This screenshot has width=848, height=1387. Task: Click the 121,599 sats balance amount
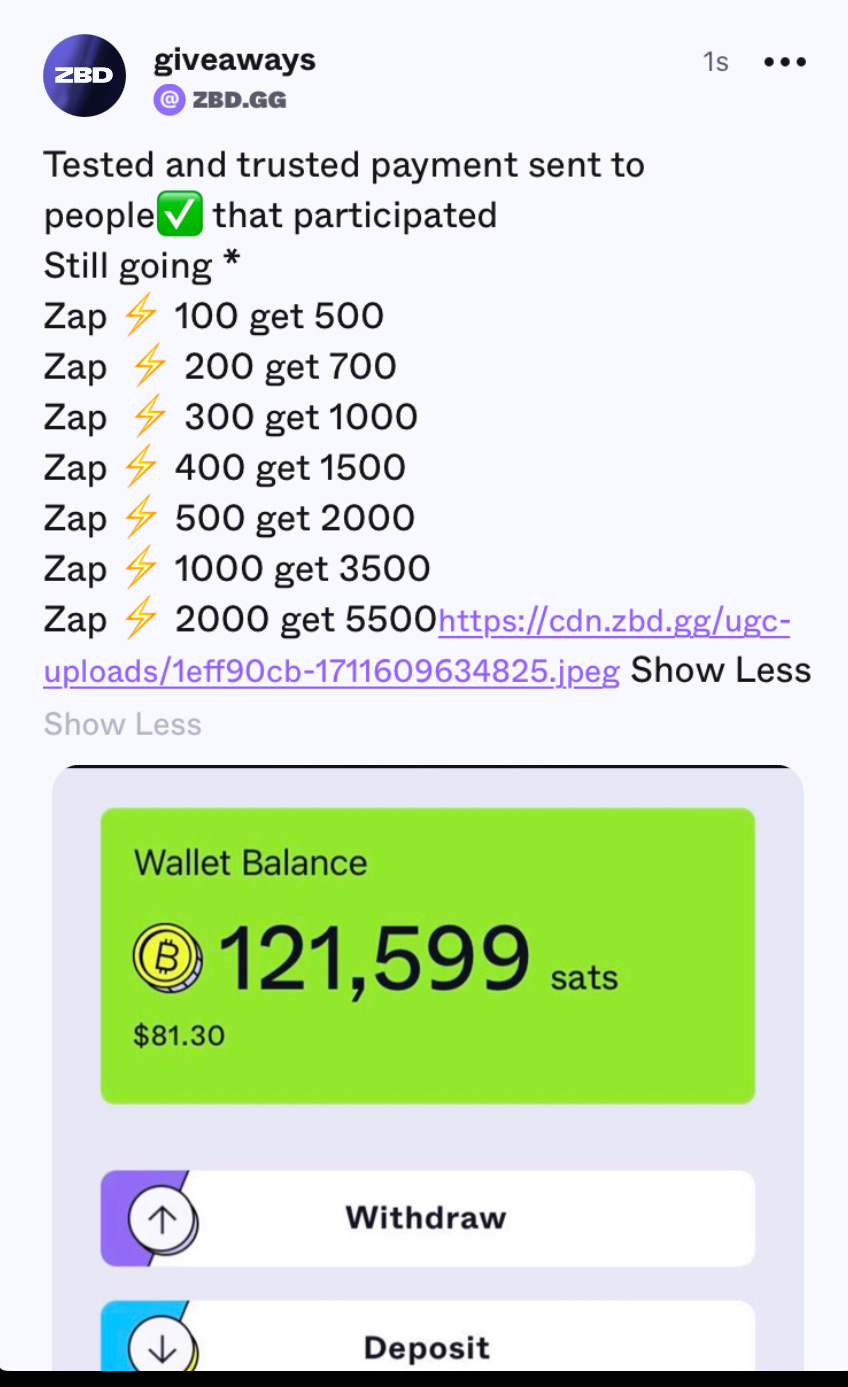click(x=372, y=960)
